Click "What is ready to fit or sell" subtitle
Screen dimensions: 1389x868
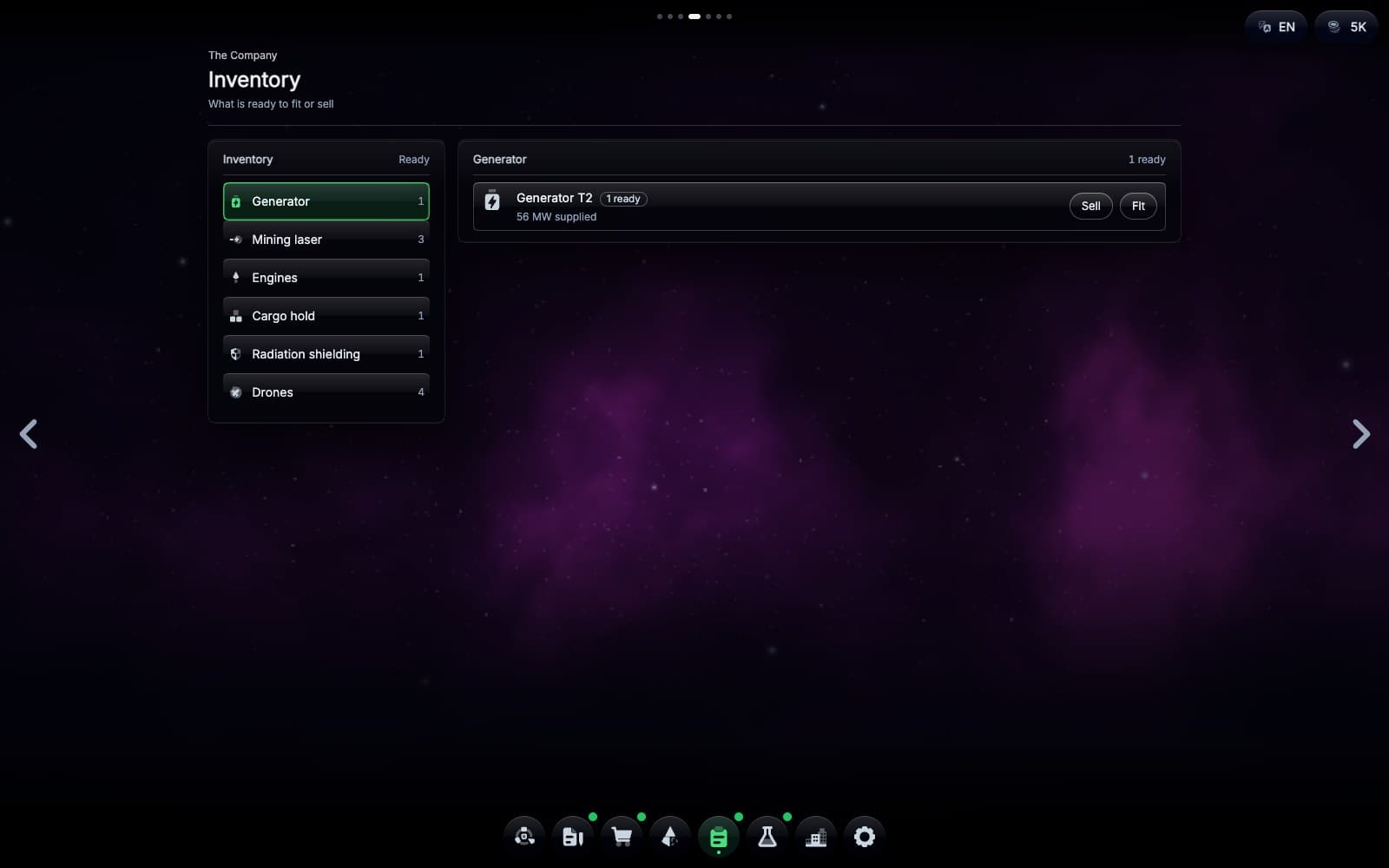click(x=271, y=104)
